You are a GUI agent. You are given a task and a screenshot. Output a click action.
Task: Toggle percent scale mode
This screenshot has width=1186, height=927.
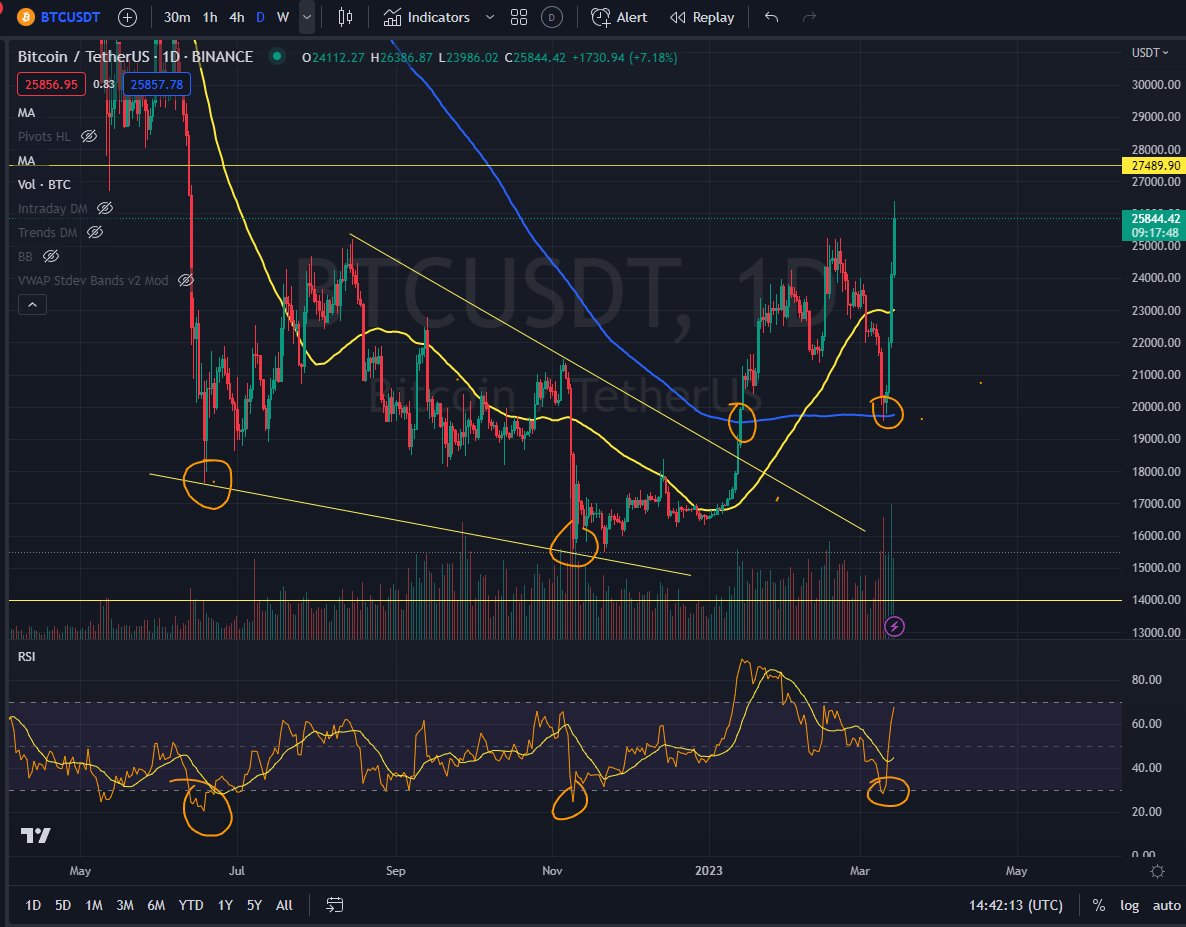pyautogui.click(x=1098, y=905)
